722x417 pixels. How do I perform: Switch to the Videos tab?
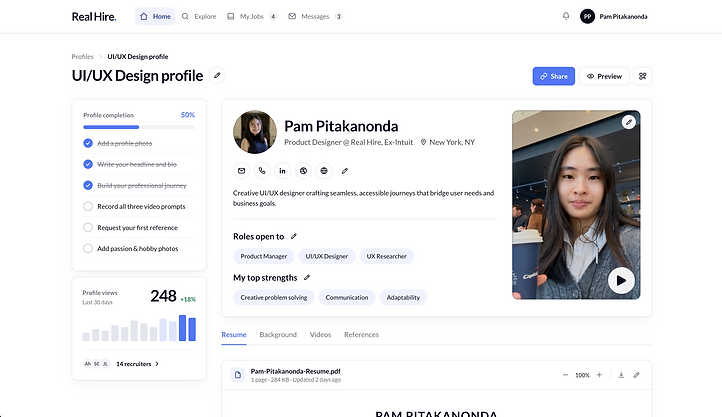(320, 335)
